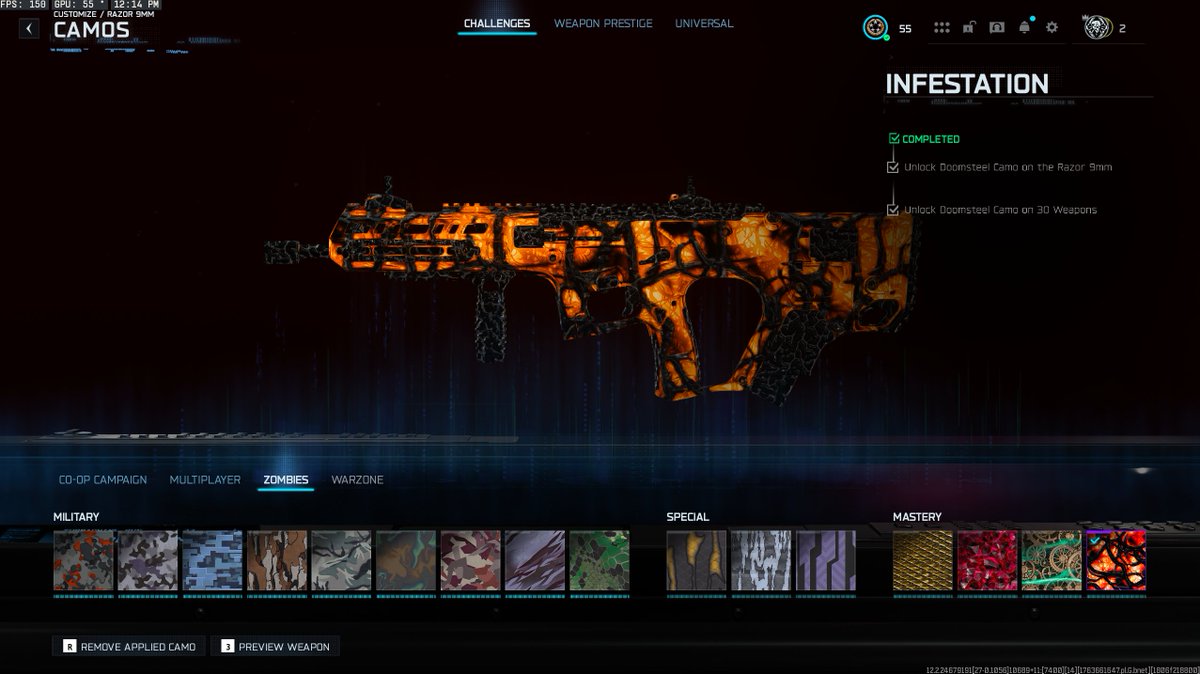Open the skull prestige emblem
Image resolution: width=1200 pixels, height=674 pixels.
pyautogui.click(x=1096, y=28)
